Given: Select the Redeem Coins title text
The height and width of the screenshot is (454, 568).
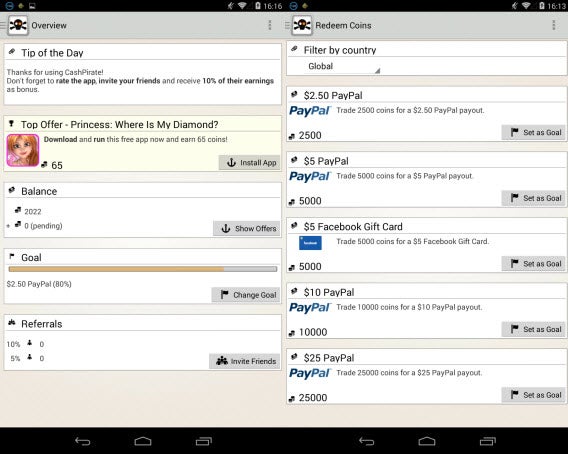Looking at the screenshot, I should pos(343,25).
